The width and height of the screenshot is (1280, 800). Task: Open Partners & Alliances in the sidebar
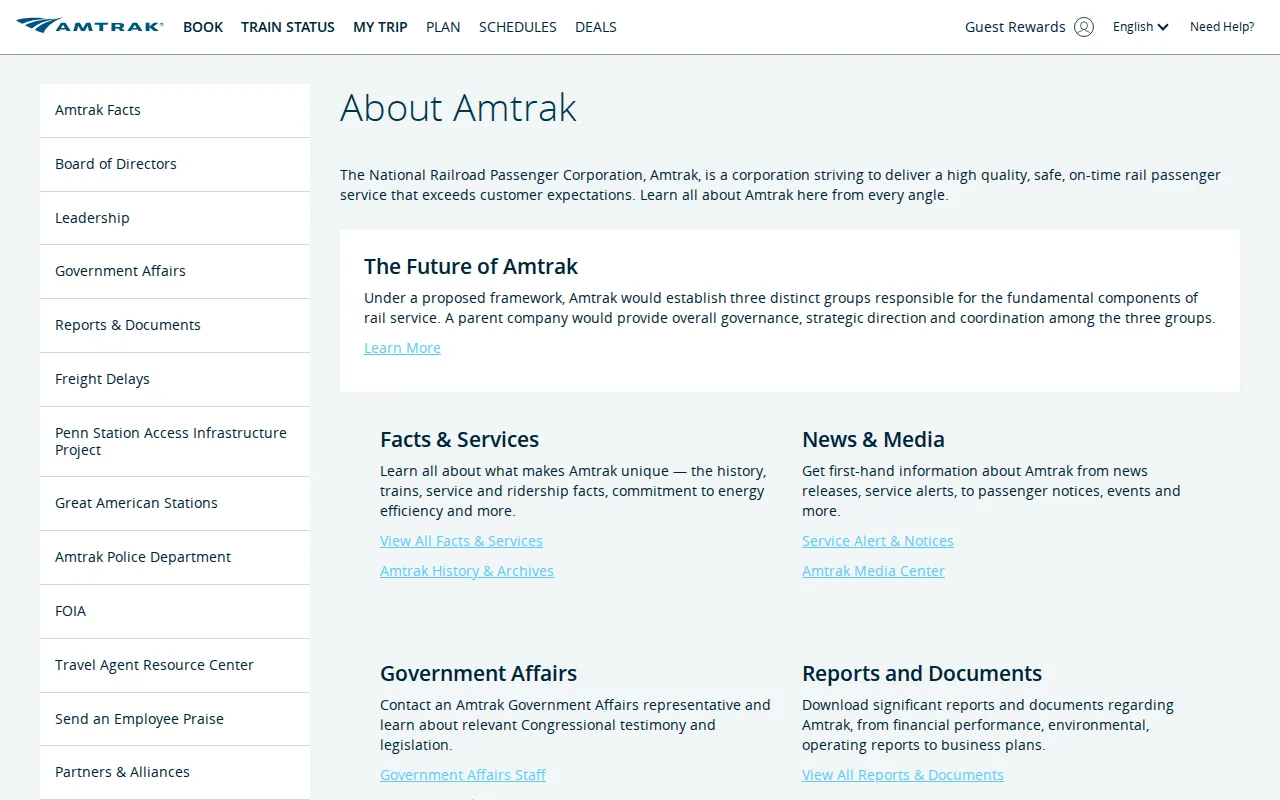[175, 772]
